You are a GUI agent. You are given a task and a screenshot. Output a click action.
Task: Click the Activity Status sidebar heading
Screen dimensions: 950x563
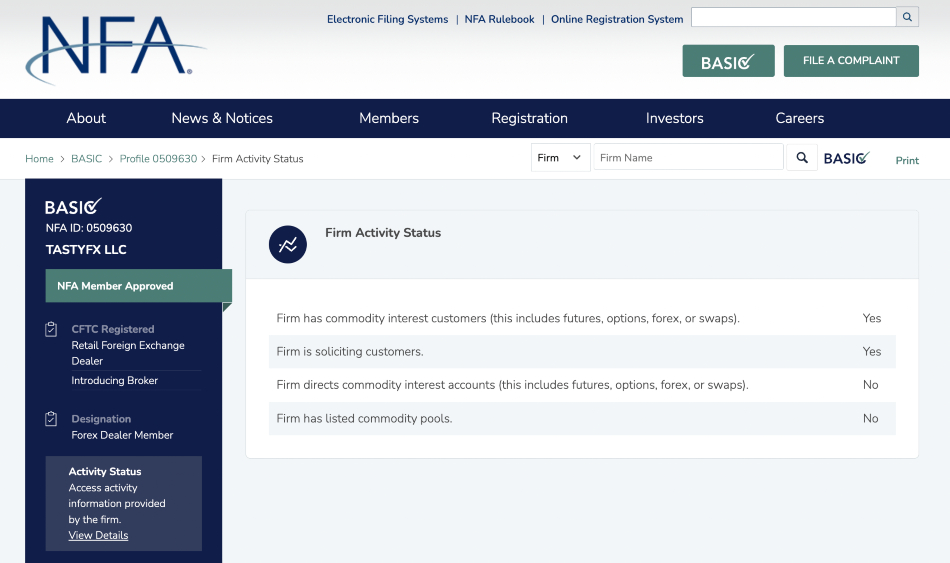[x=105, y=471]
